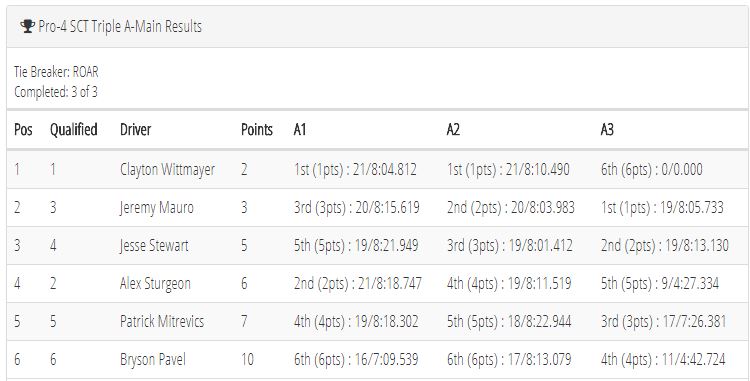Click the Points column header
Viewport: 750px width, 381px height.
click(x=257, y=130)
